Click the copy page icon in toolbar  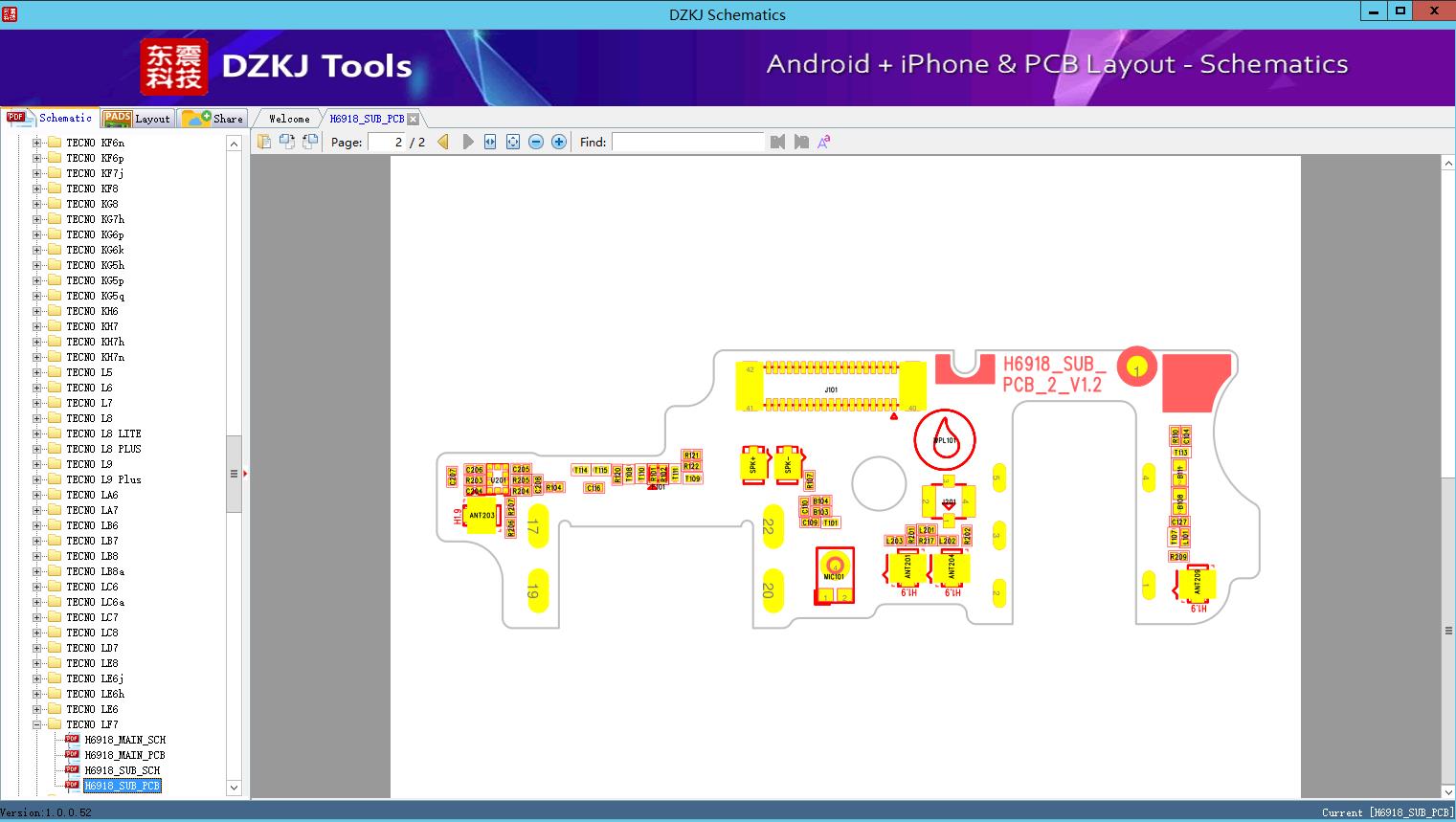pyautogui.click(x=263, y=142)
